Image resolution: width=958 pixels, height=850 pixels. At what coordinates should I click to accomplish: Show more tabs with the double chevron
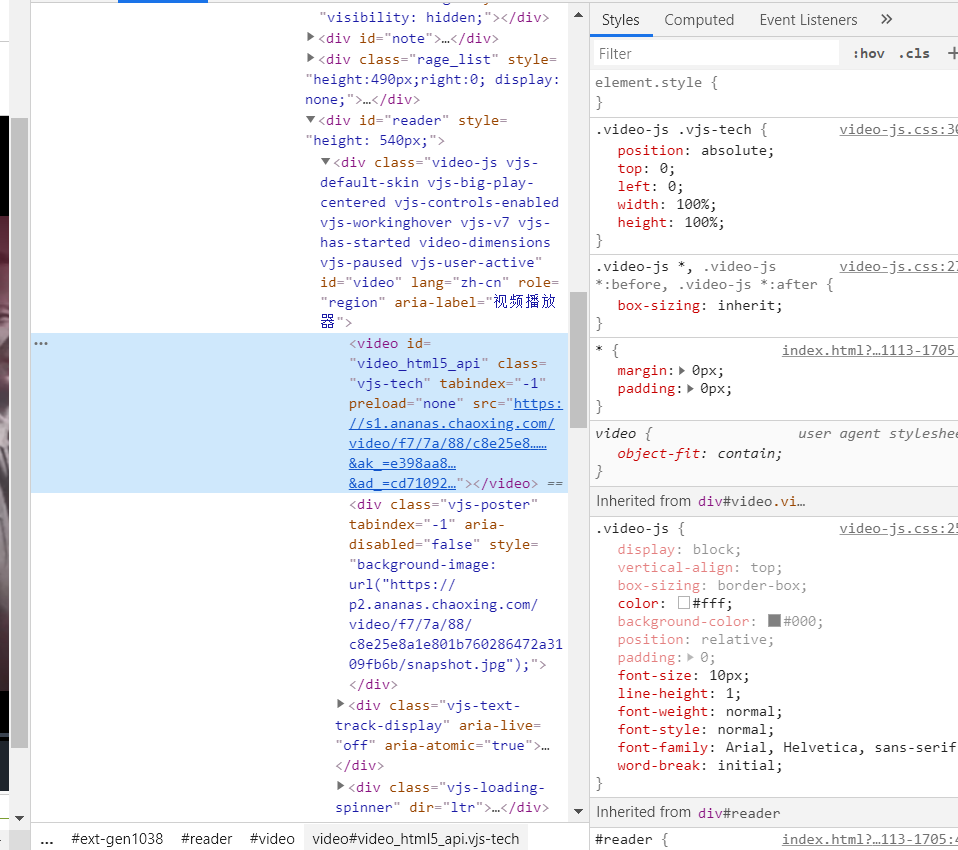887,20
